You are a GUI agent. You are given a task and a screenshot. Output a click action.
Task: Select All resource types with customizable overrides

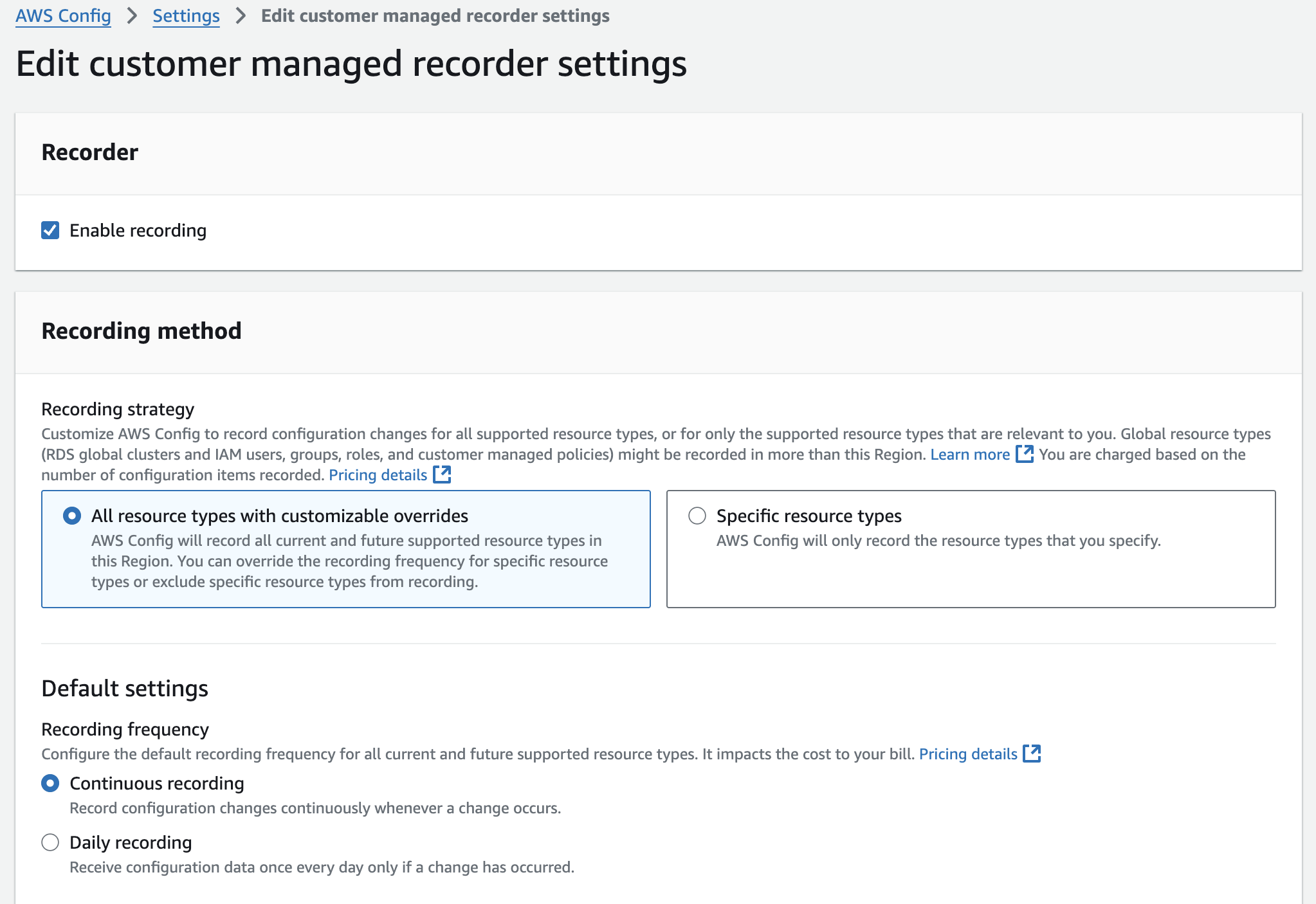point(72,516)
